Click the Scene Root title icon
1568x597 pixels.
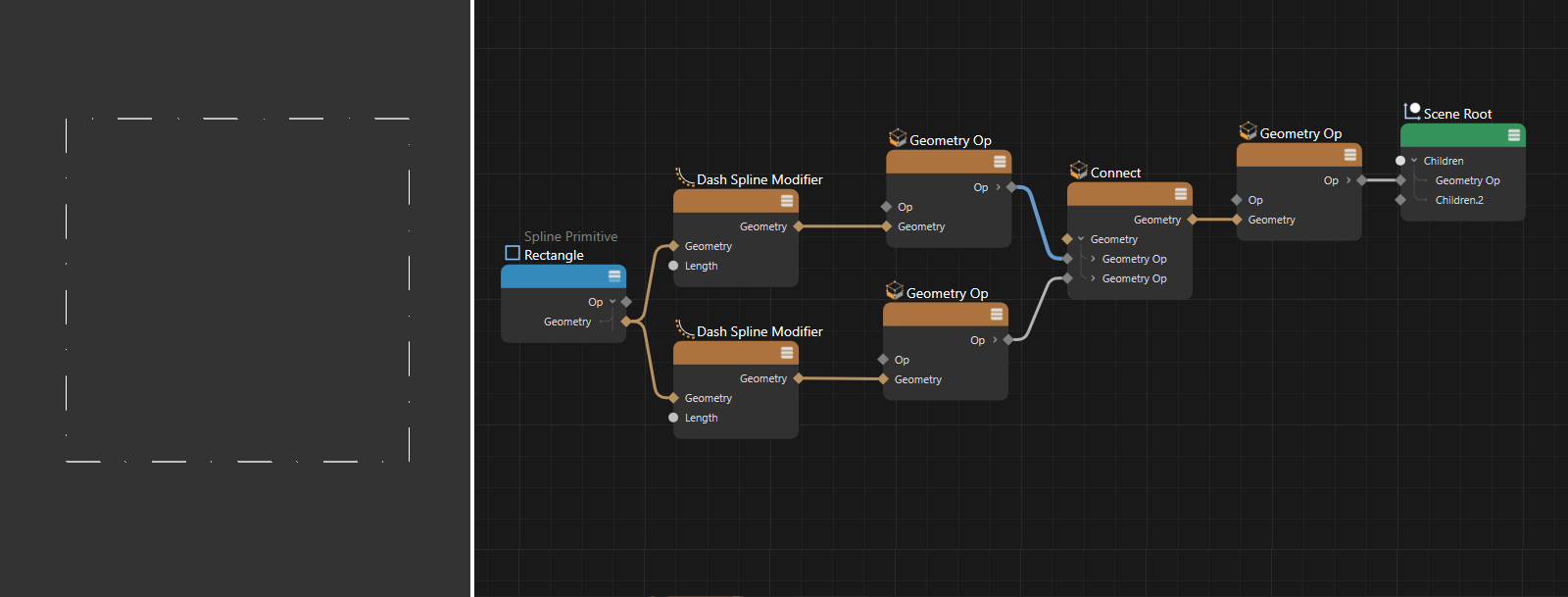point(1412,112)
